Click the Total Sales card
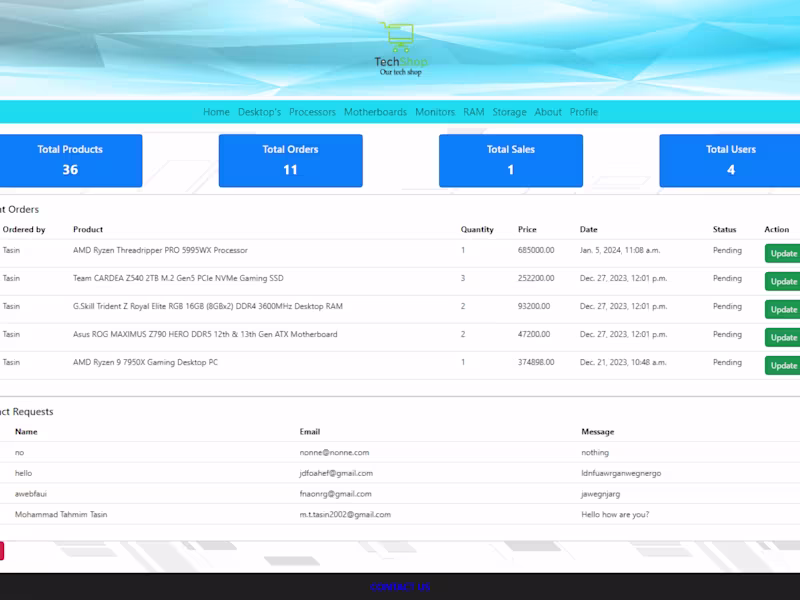 (511, 161)
